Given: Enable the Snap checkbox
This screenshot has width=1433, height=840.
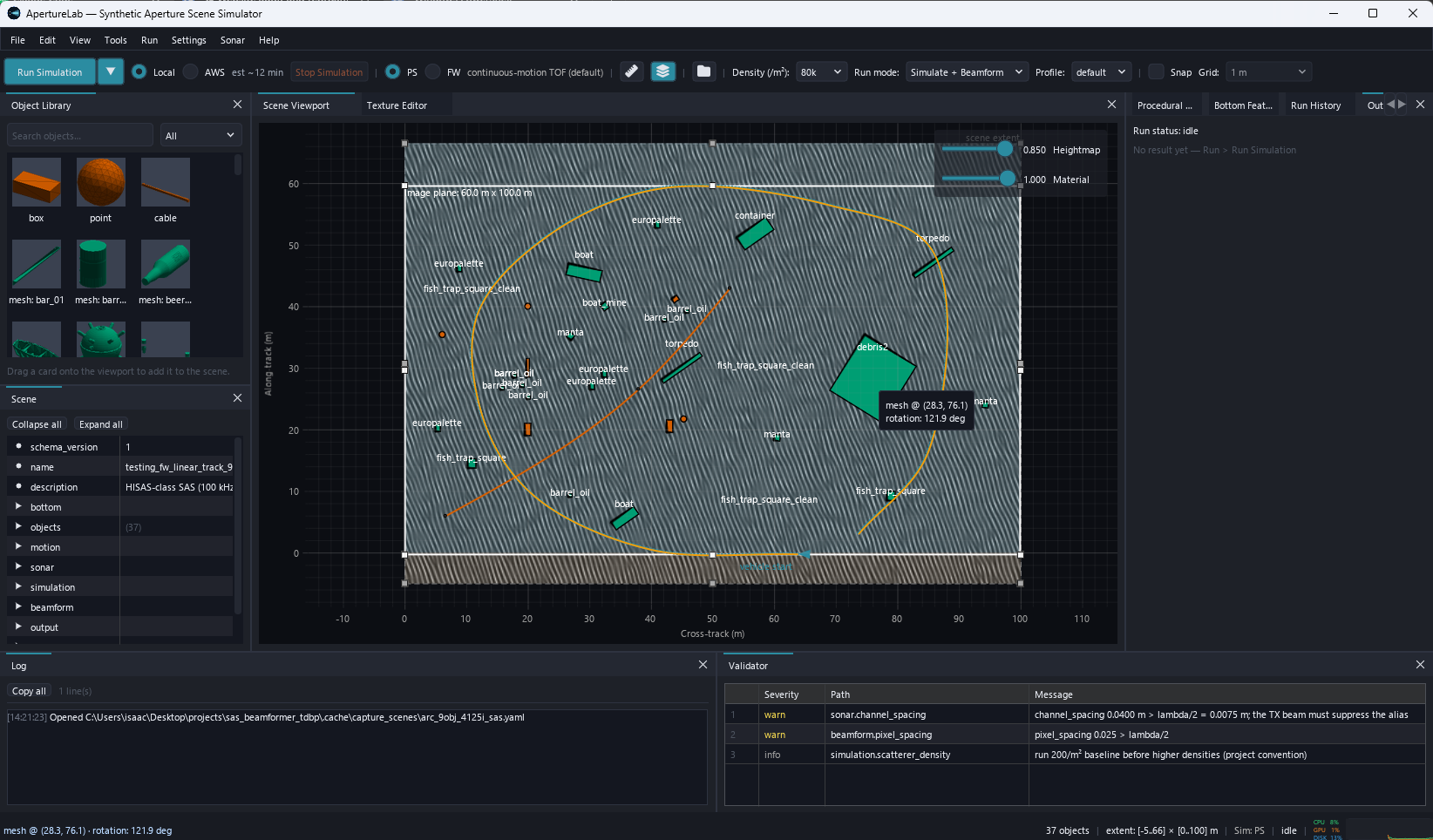Looking at the screenshot, I should (1156, 72).
